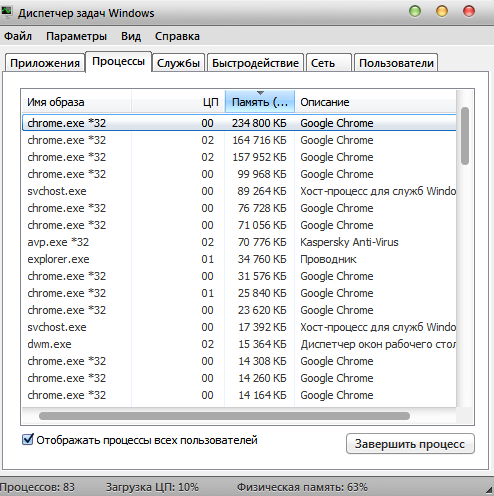Select chrome.exe row using 25 840 КБ
Viewport: 494px width, 496px height.
239,293
